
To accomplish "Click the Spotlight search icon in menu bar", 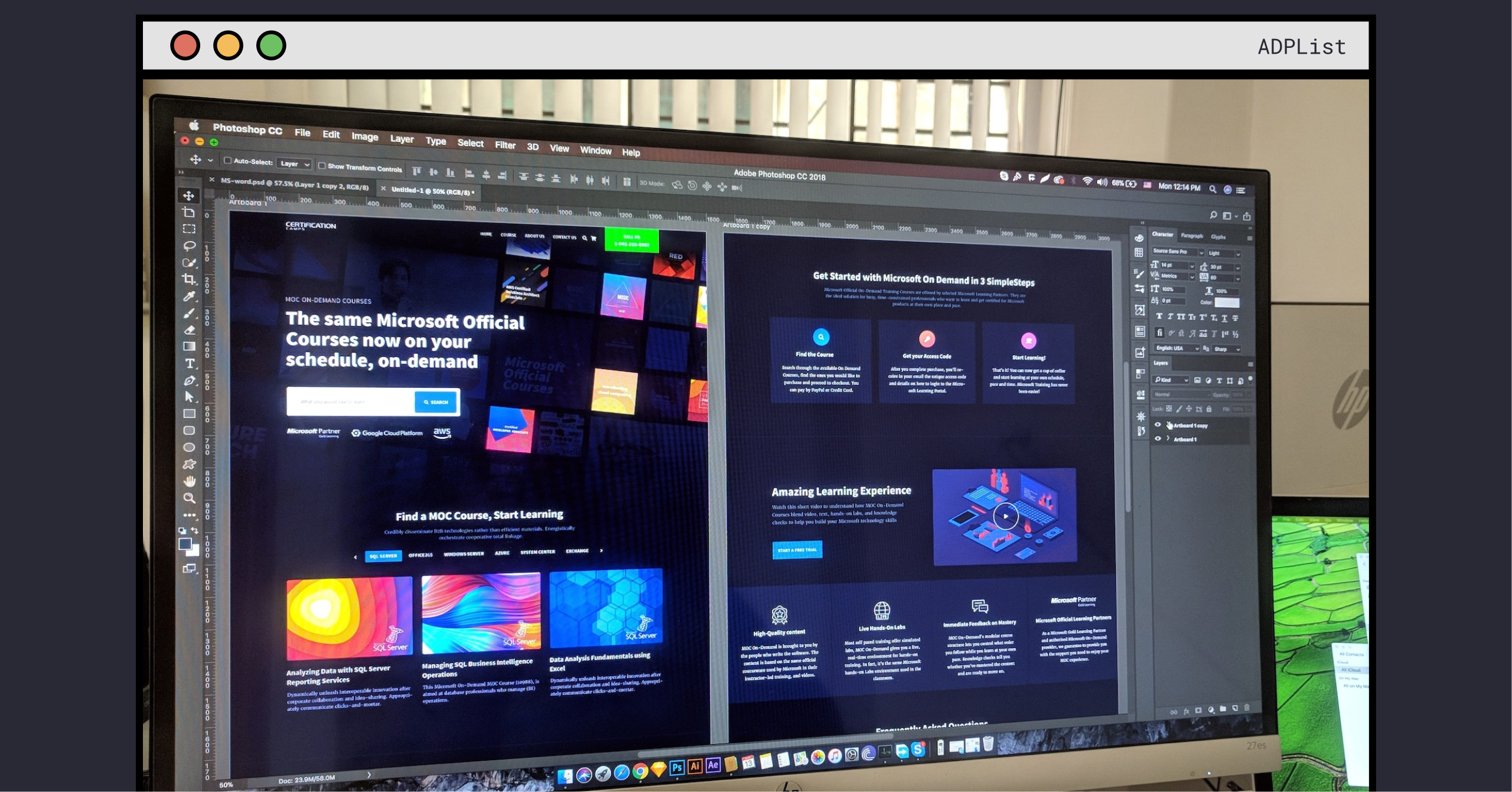I will (x=1212, y=189).
